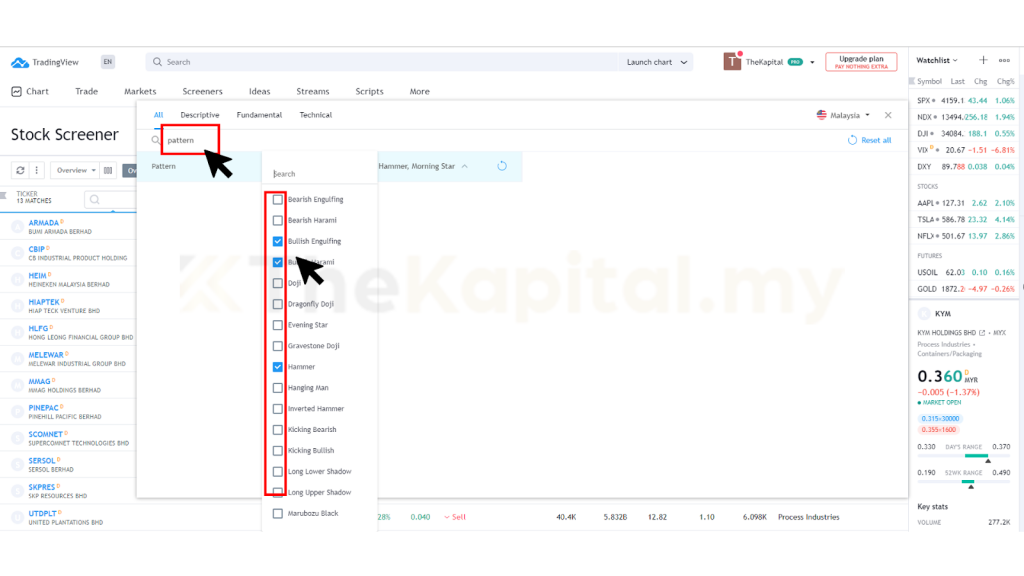
Task: Click the TradingView logo
Action: (x=46, y=62)
